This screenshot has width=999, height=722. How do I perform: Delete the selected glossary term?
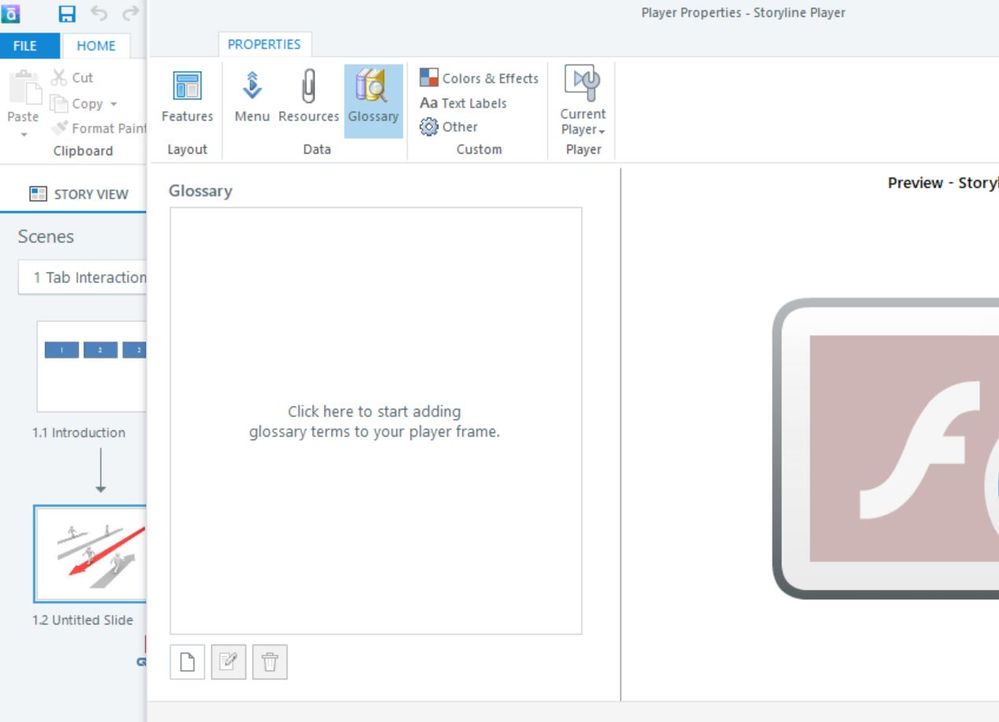(x=270, y=662)
